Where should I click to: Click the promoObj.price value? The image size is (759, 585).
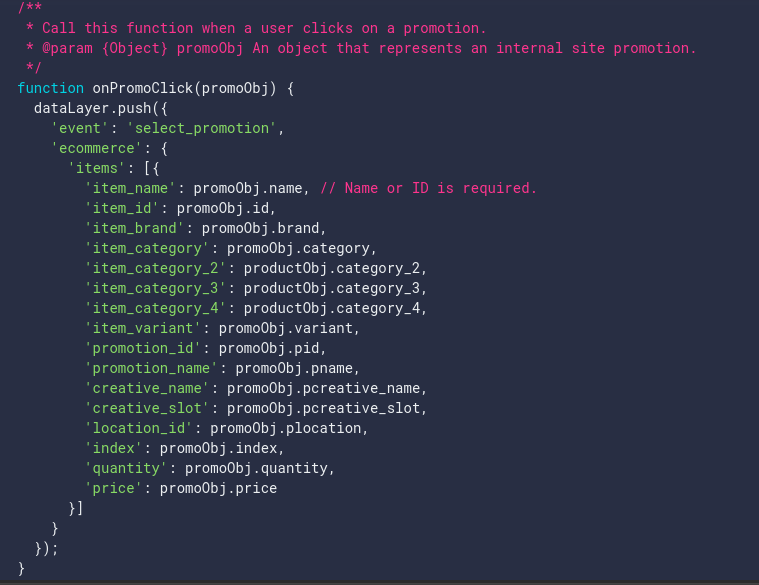pyautogui.click(x=218, y=488)
